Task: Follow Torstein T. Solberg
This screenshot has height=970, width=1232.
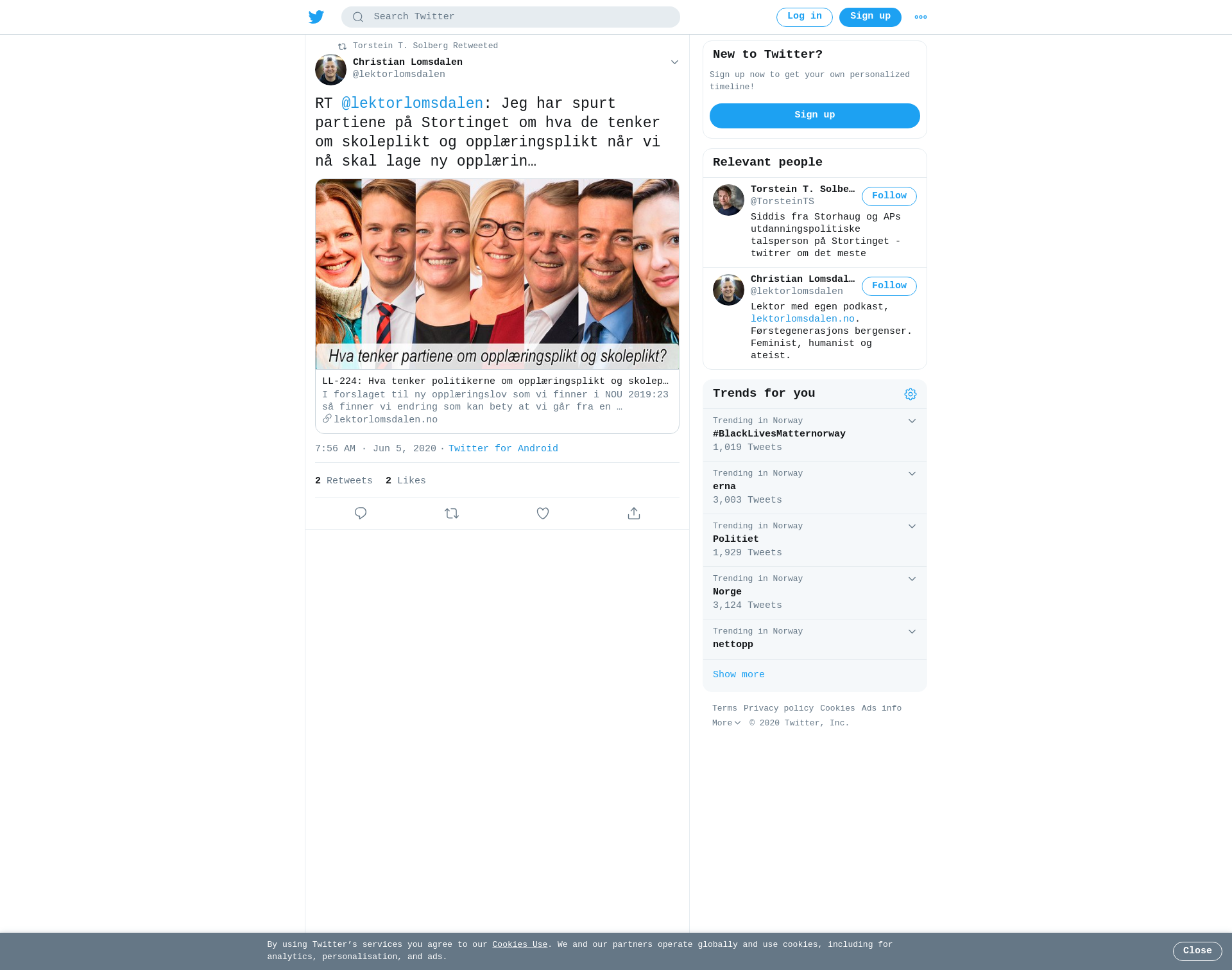Action: click(x=889, y=196)
